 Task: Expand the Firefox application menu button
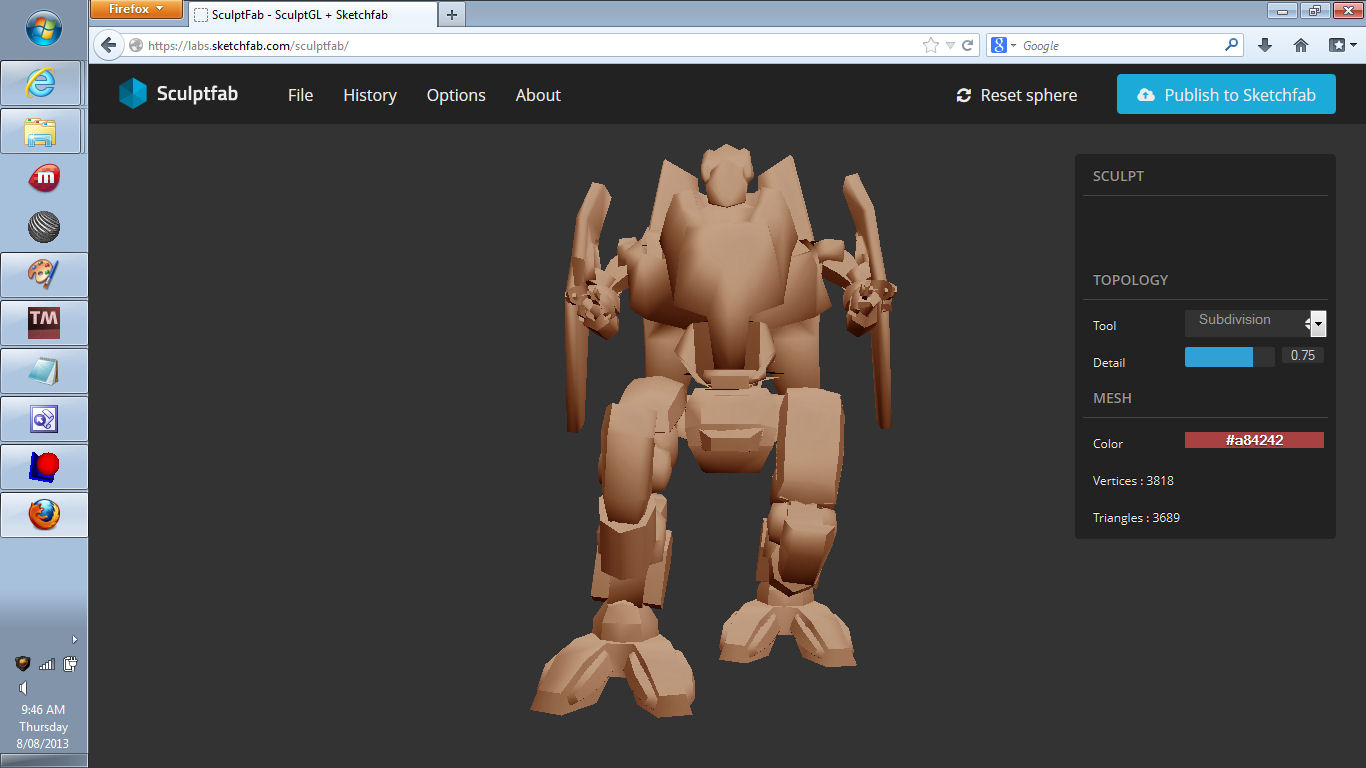tap(136, 9)
